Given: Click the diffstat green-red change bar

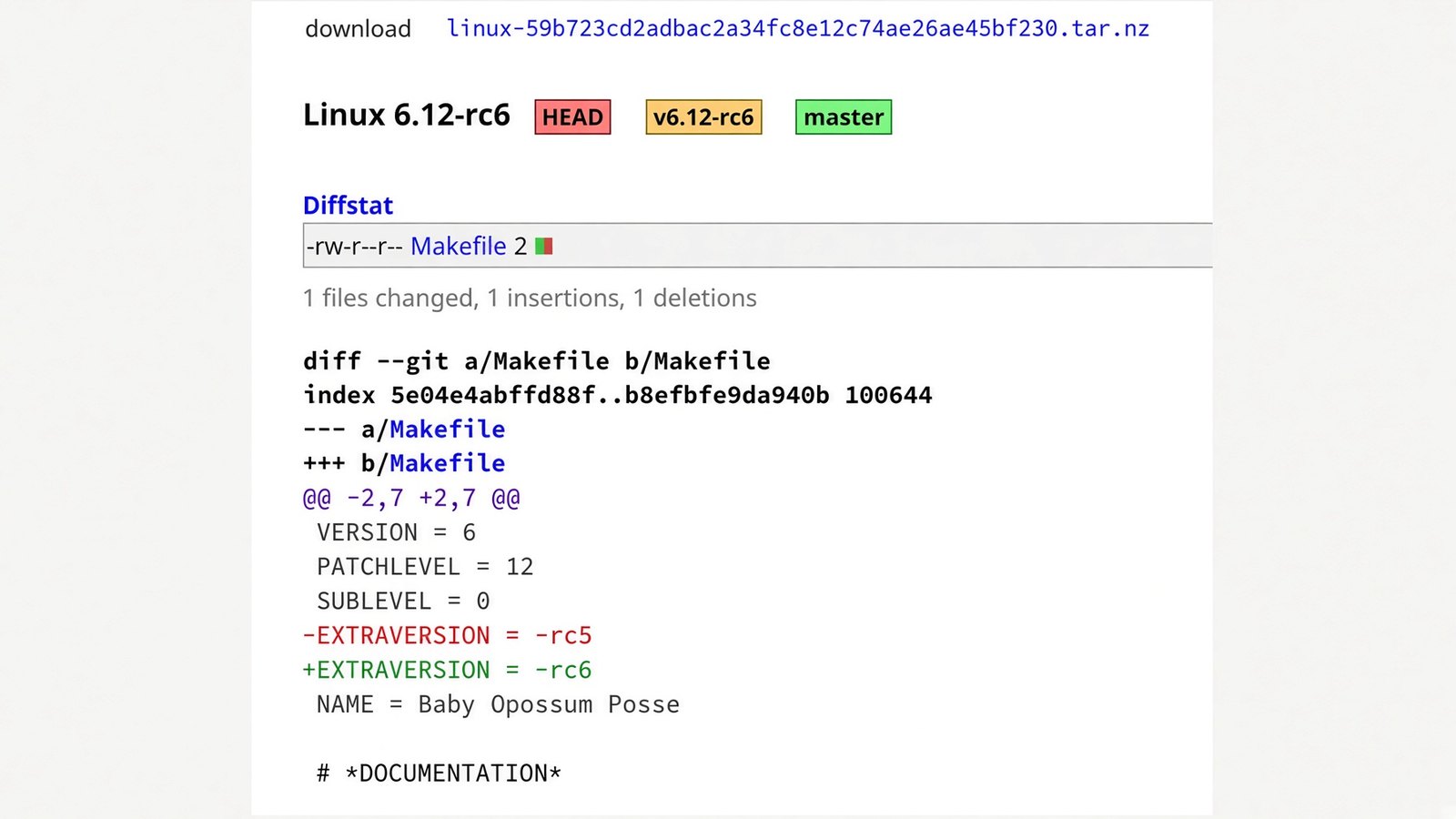Looking at the screenshot, I should tap(544, 246).
